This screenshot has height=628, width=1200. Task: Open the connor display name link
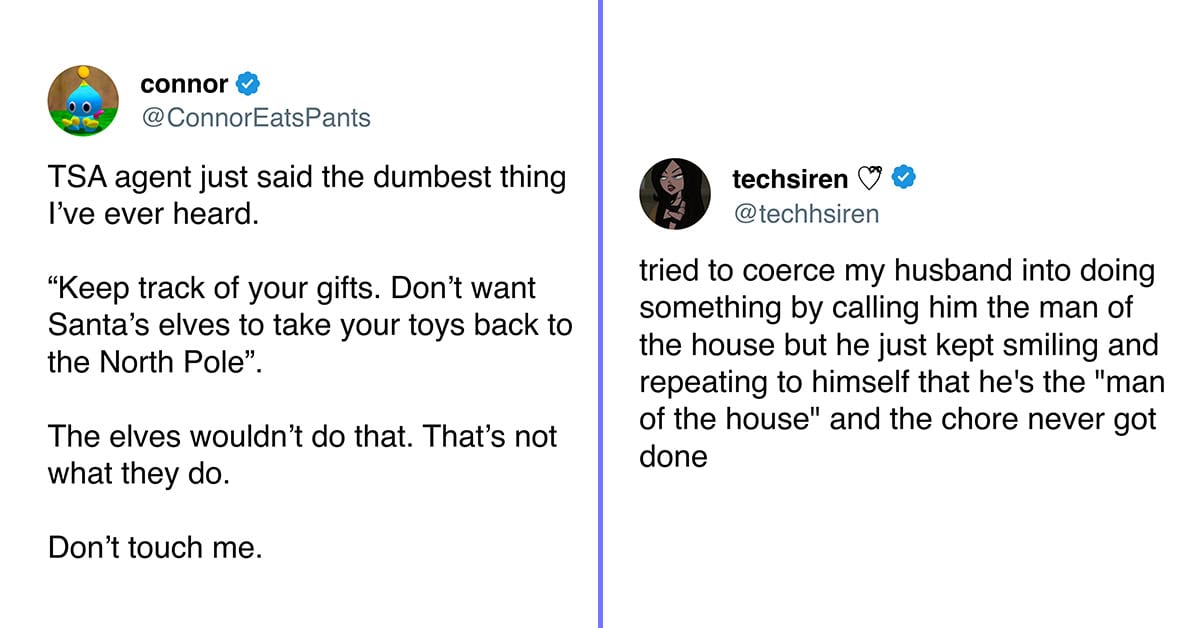click(x=184, y=85)
